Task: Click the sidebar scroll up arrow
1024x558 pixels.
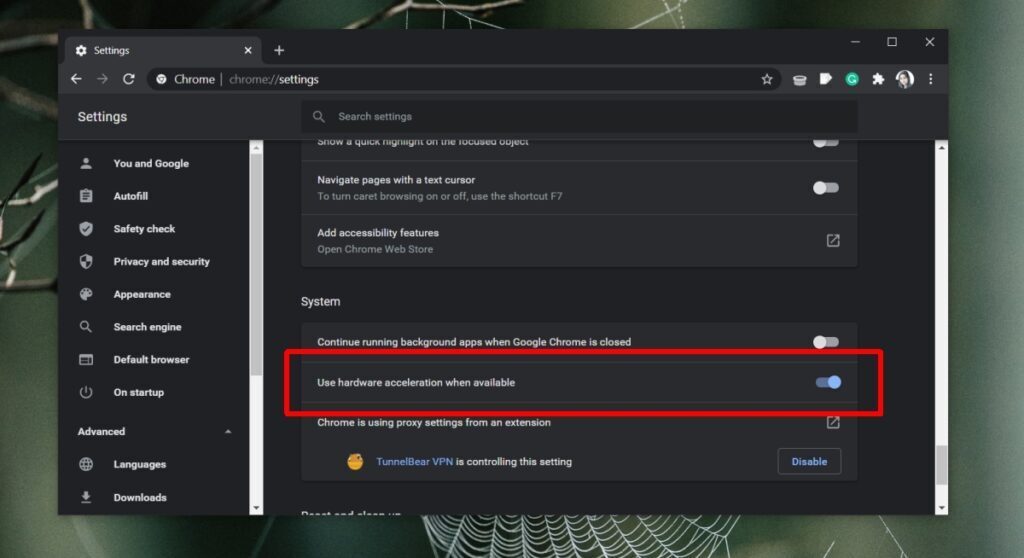Action: 256,148
